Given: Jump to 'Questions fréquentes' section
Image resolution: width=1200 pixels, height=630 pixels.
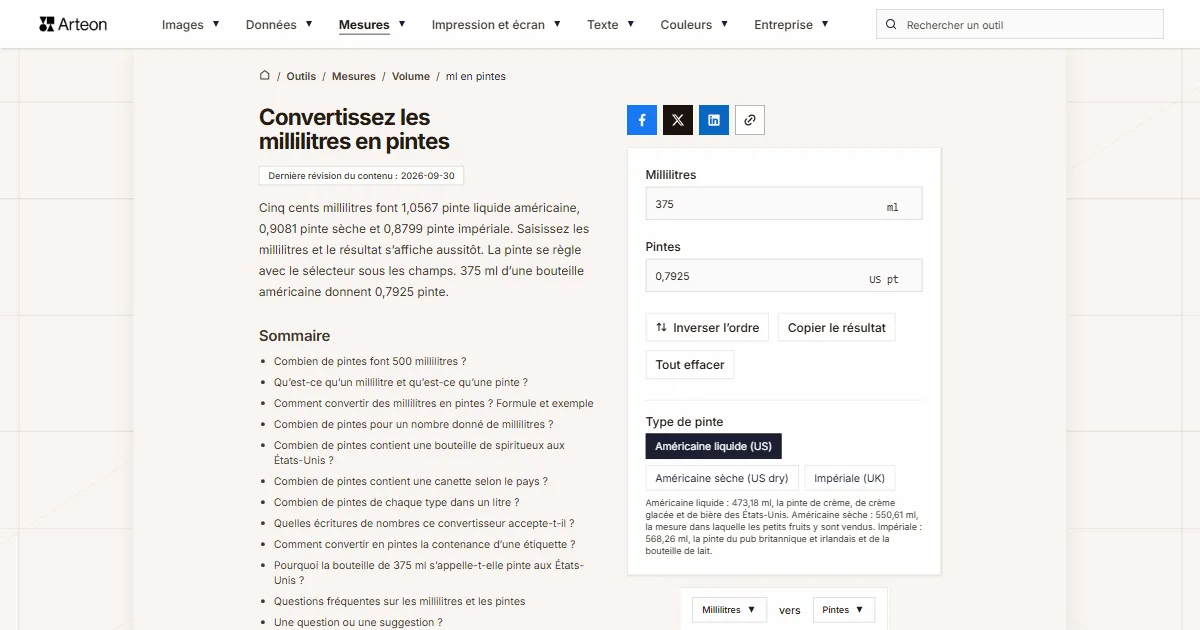Looking at the screenshot, I should tap(400, 601).
